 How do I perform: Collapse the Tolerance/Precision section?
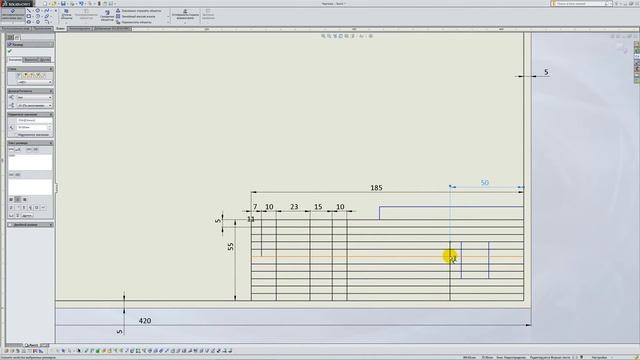point(51,91)
